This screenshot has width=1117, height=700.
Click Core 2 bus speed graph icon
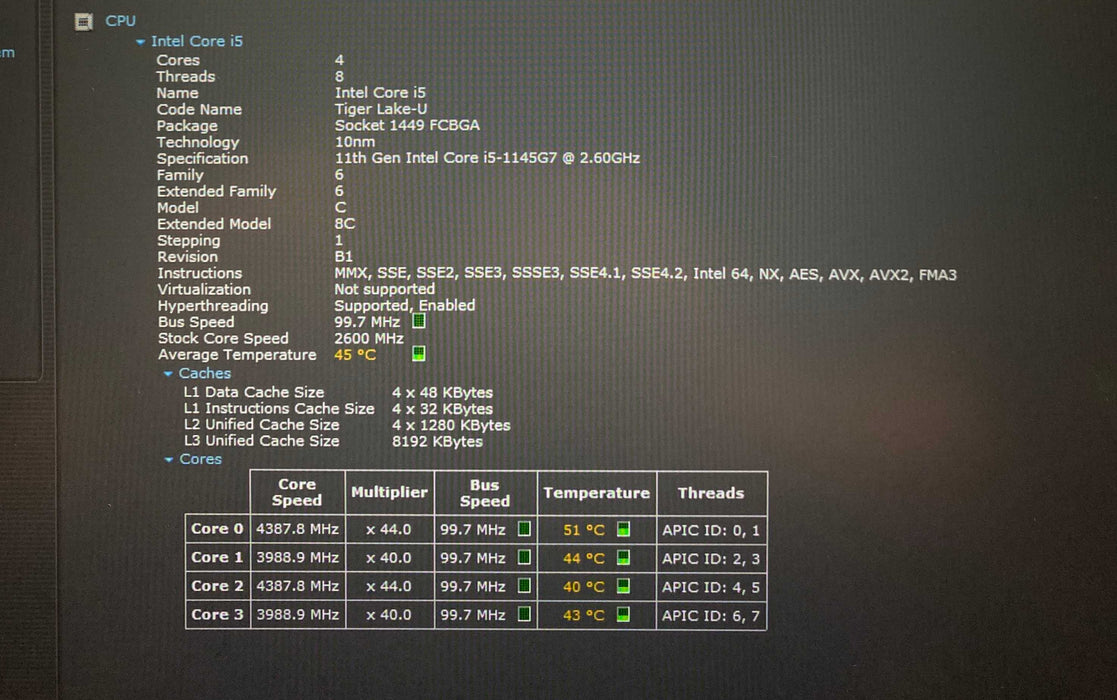click(524, 586)
